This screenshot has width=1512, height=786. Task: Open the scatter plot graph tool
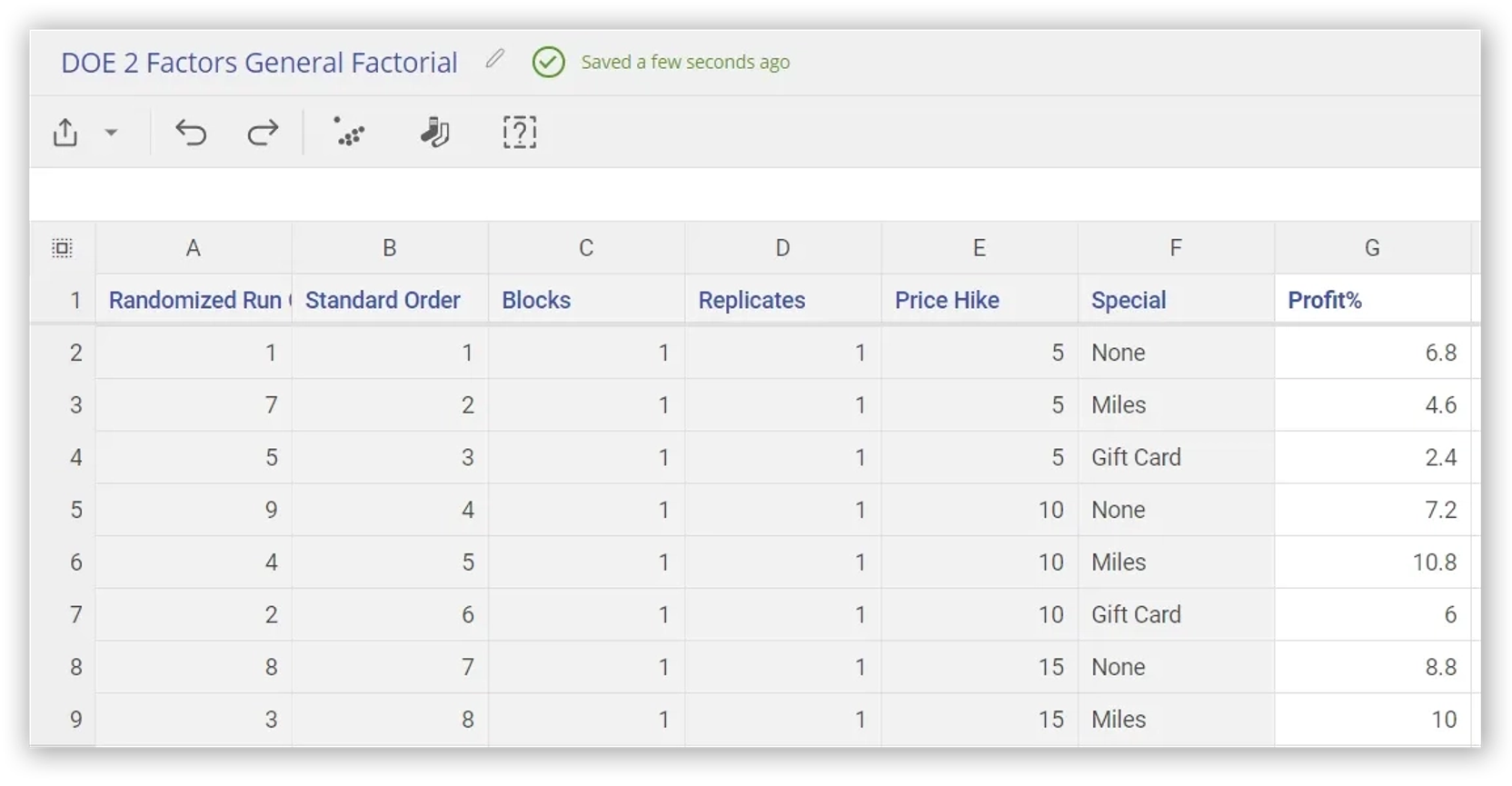click(349, 132)
